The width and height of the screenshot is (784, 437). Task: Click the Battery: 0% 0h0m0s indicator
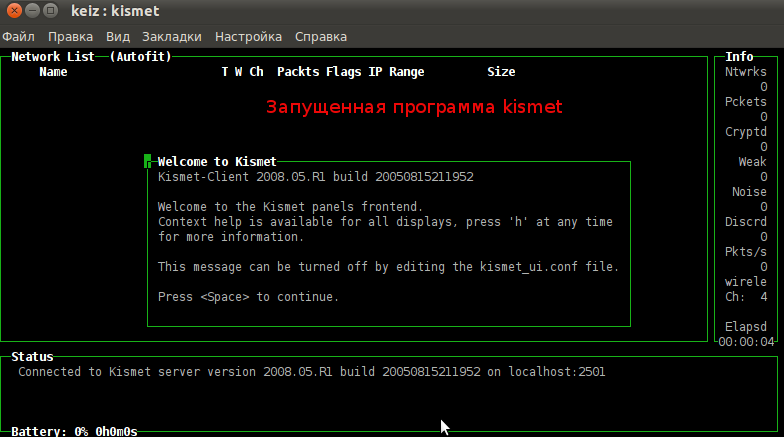point(74,431)
